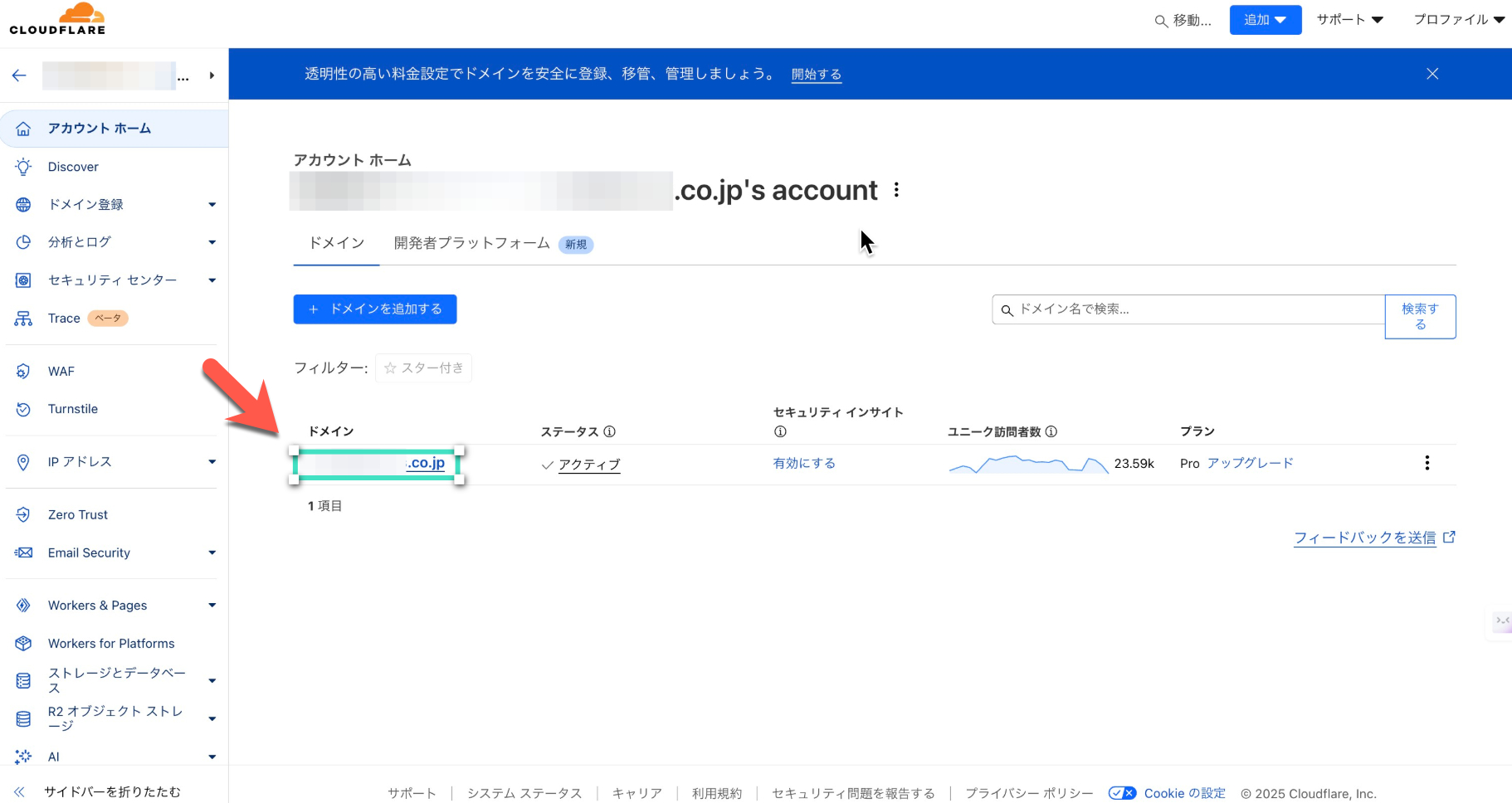Click the AI sparkle icon
1512x803 pixels.
pos(23,757)
